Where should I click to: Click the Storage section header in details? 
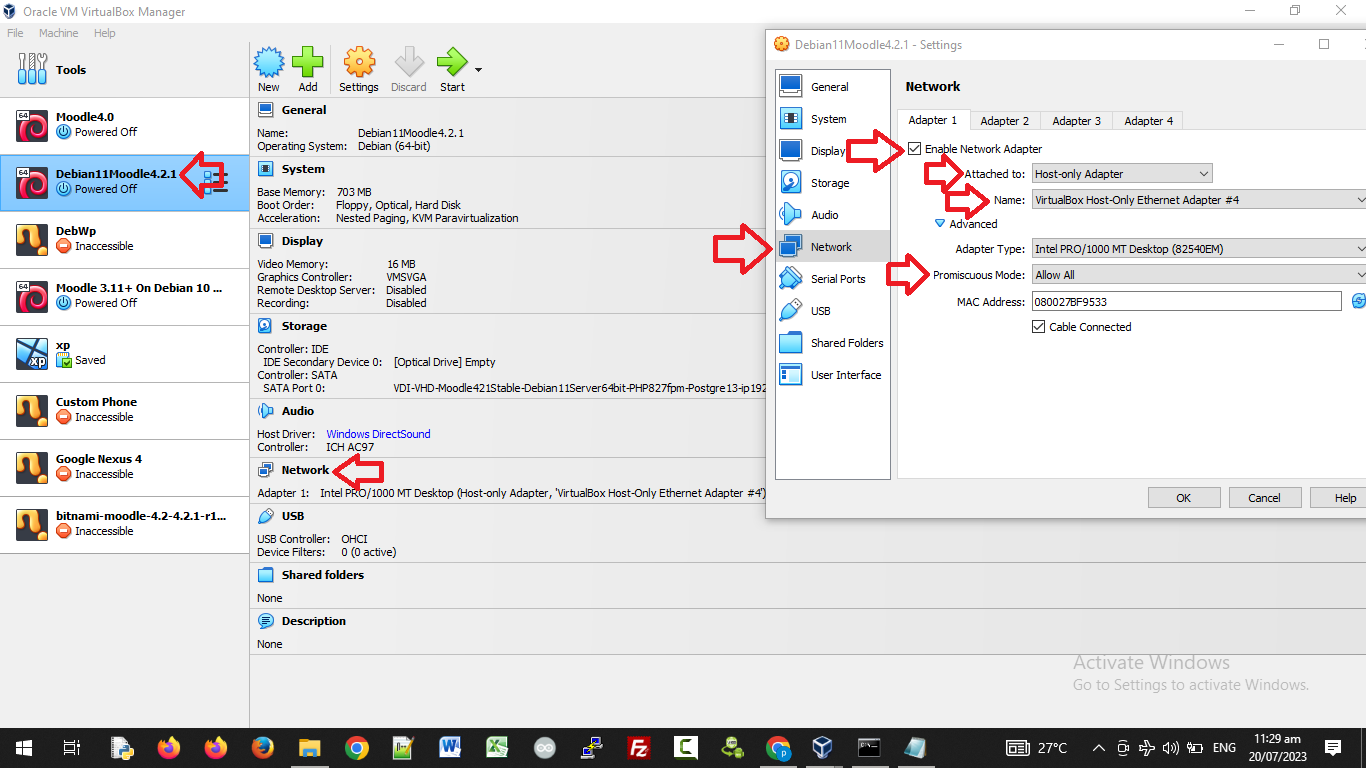(x=304, y=326)
